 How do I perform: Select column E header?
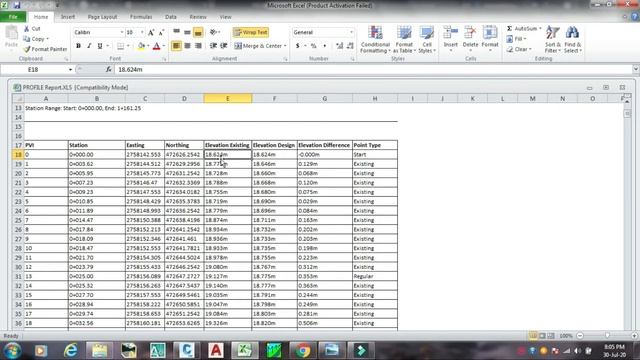point(228,98)
